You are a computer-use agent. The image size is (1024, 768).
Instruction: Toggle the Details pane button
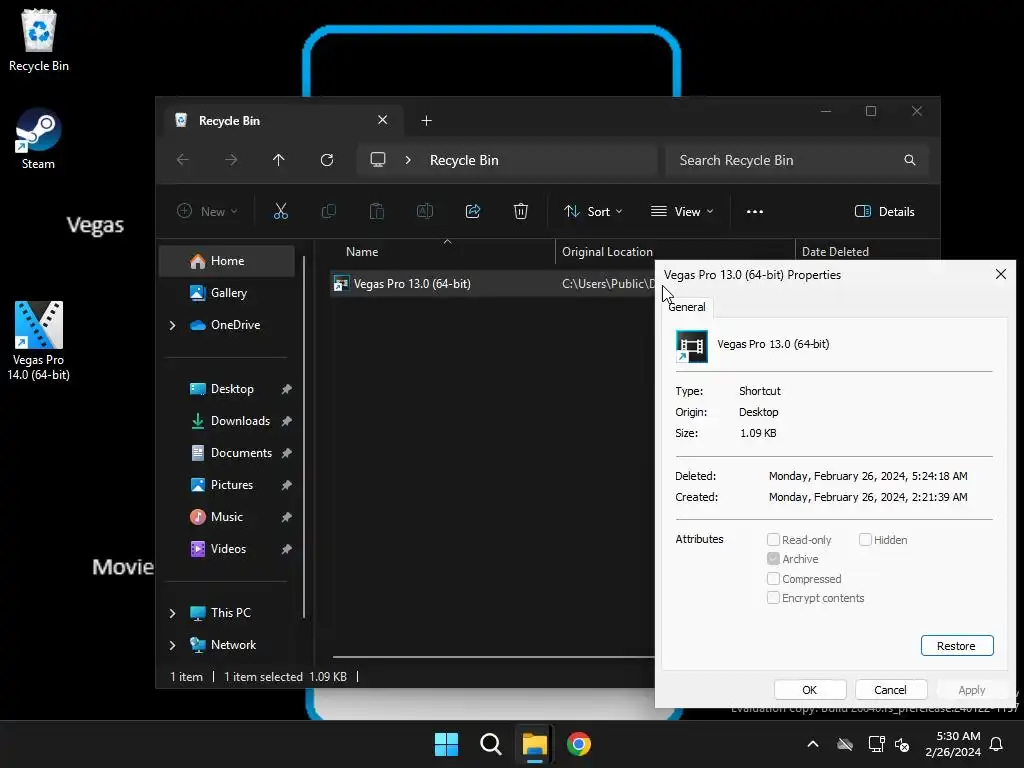pyautogui.click(x=885, y=212)
